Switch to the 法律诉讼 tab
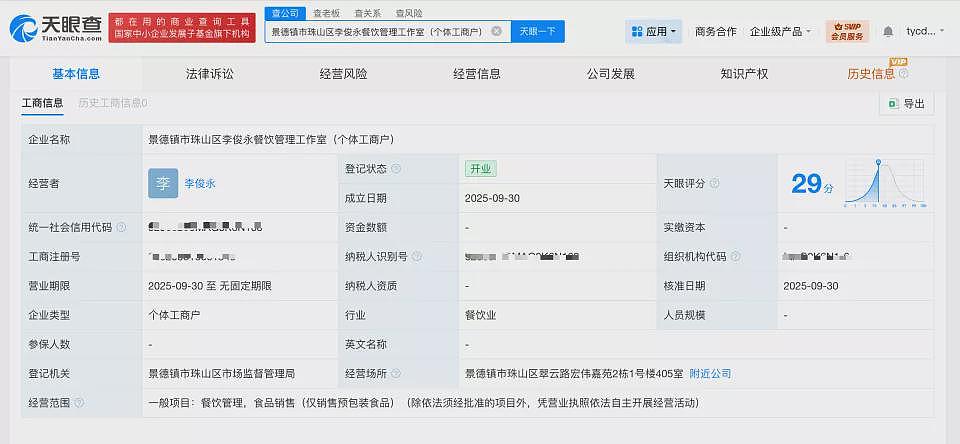The image size is (960, 444). [x=209, y=74]
